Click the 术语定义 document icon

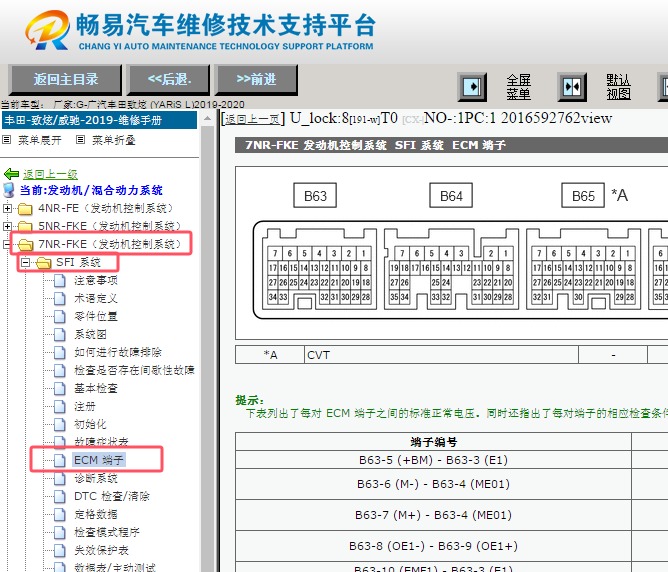tap(60, 298)
